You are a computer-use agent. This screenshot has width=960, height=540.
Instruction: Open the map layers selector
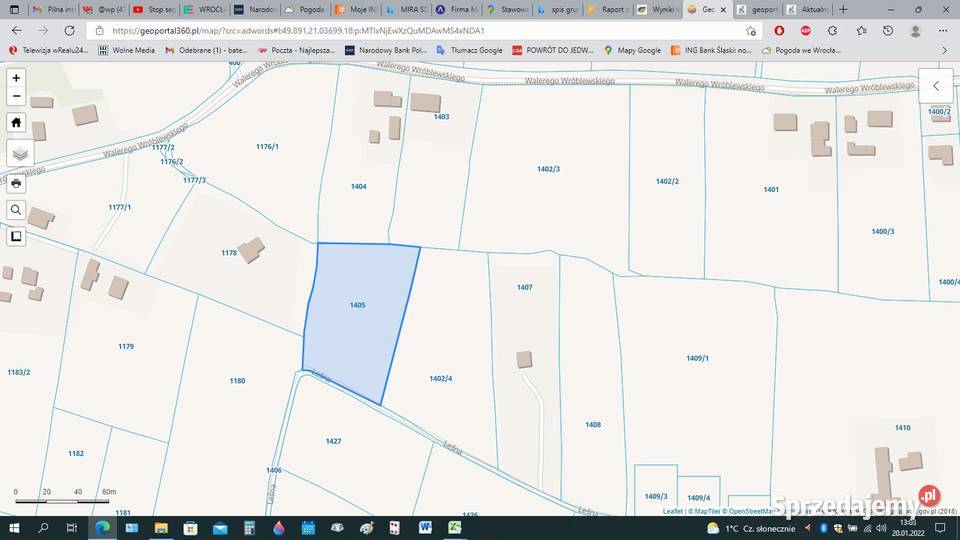click(x=20, y=153)
